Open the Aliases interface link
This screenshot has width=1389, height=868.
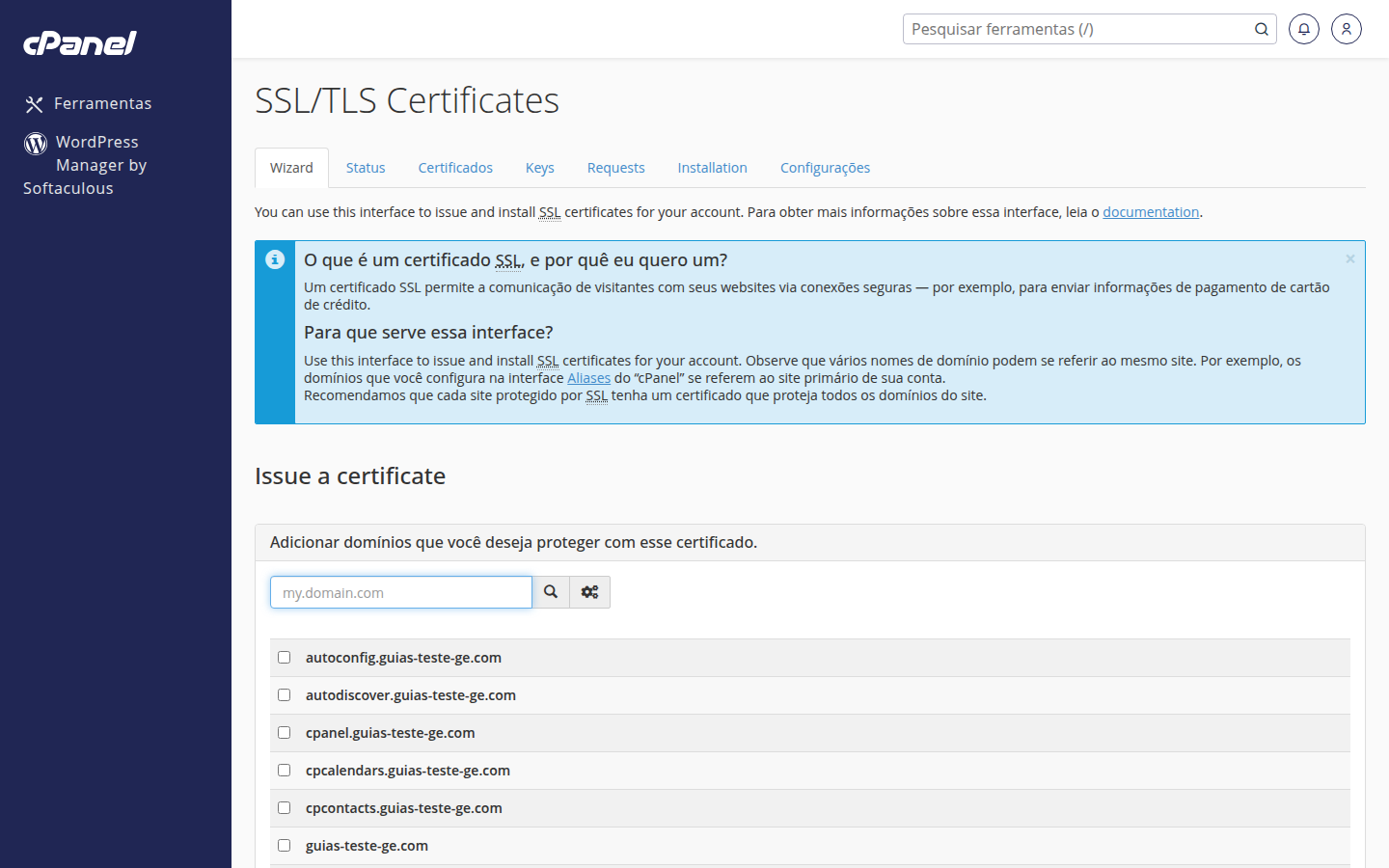(588, 378)
